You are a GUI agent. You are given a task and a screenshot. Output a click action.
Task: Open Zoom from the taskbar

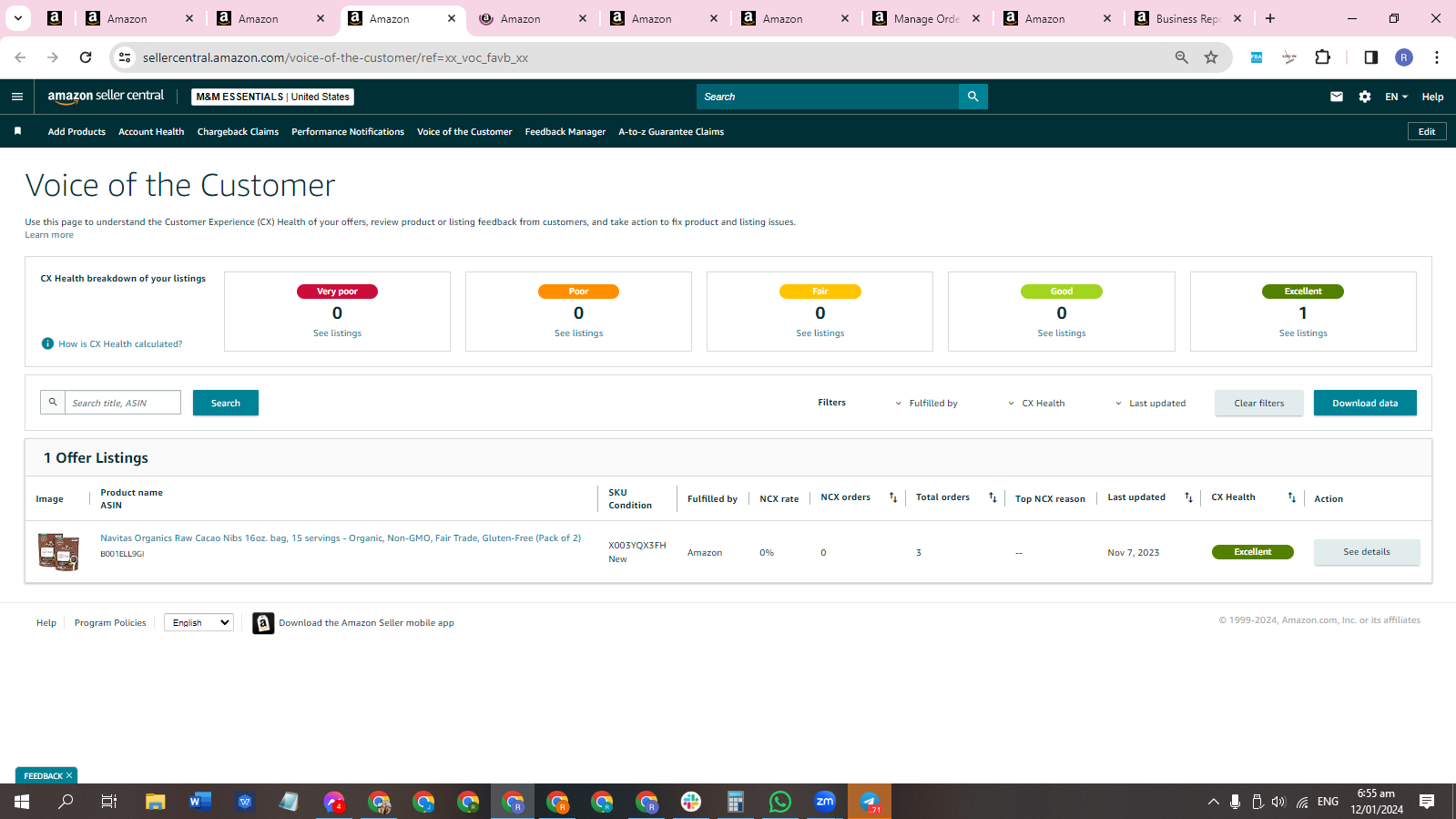[x=825, y=802]
